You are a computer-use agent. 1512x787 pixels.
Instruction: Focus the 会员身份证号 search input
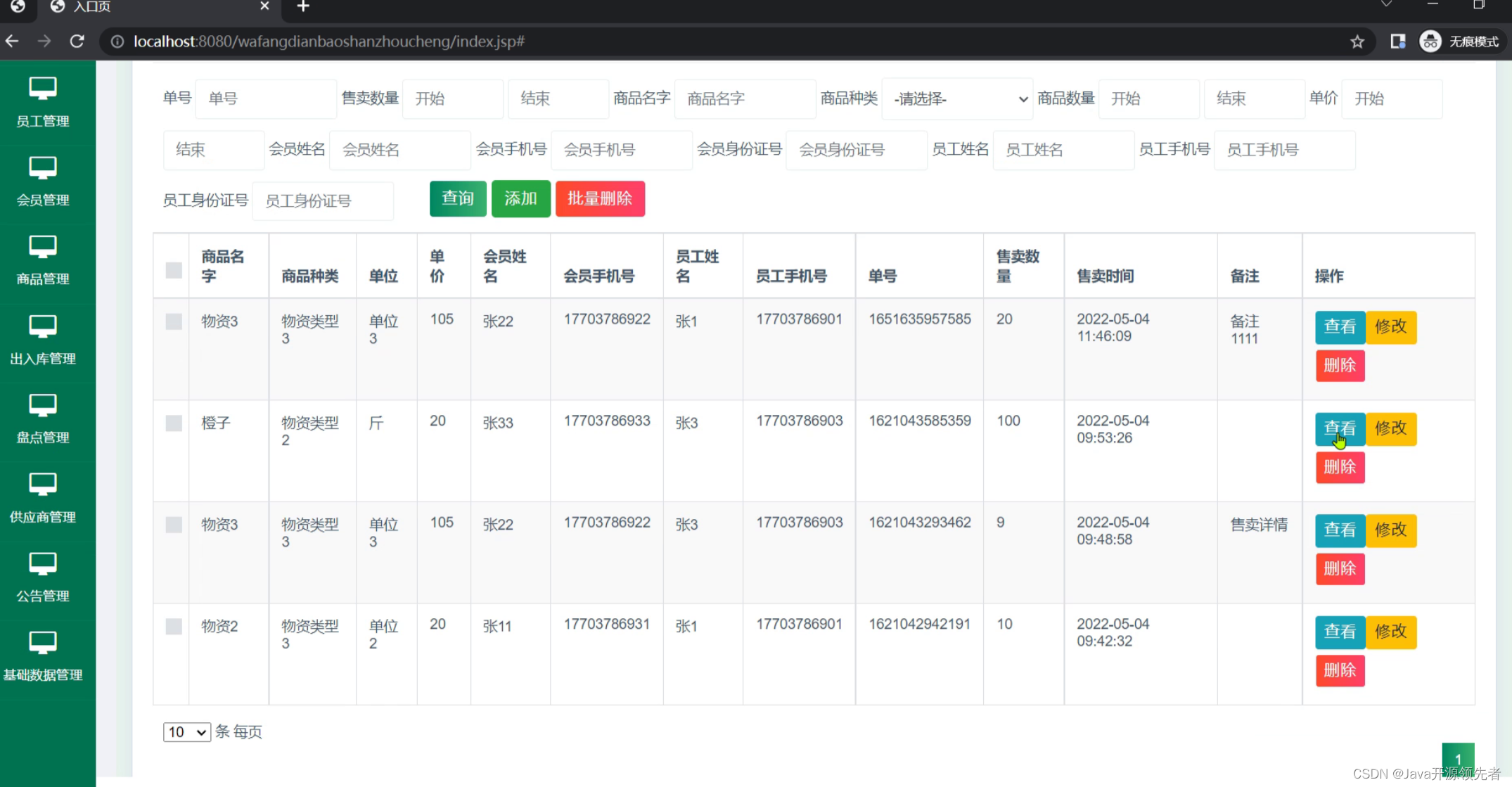[857, 150]
